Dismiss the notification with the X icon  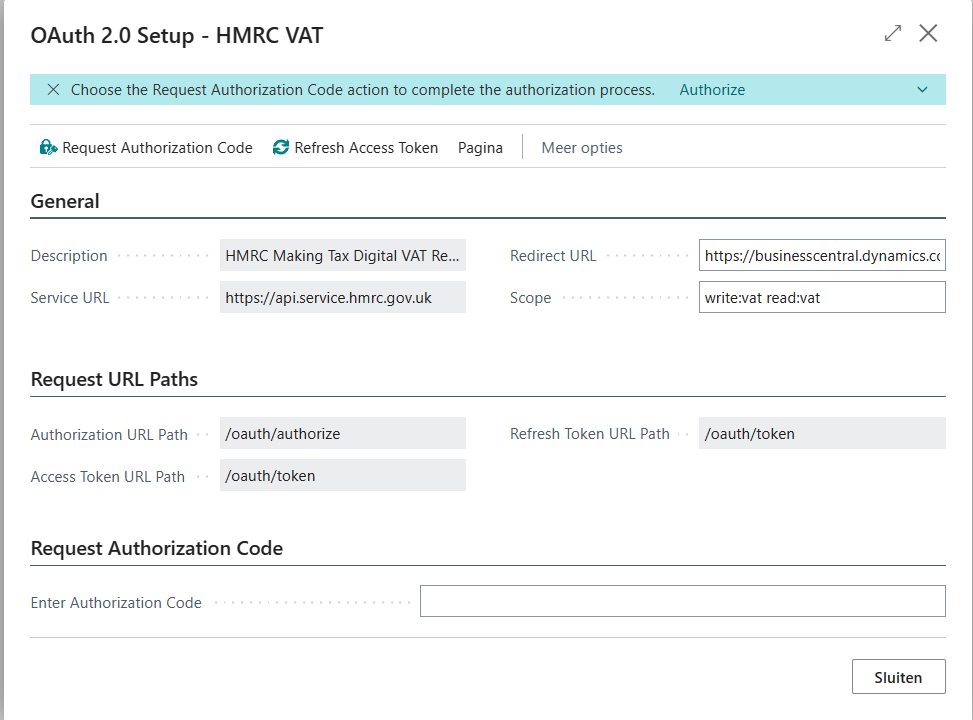[53, 89]
